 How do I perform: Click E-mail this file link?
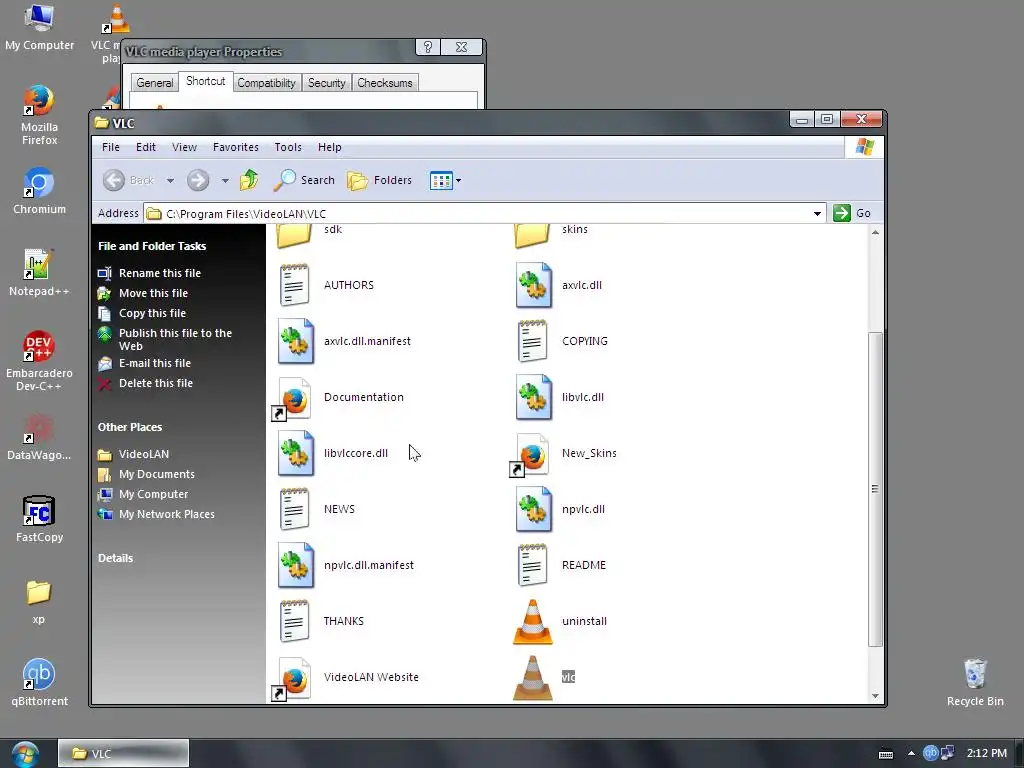155,363
